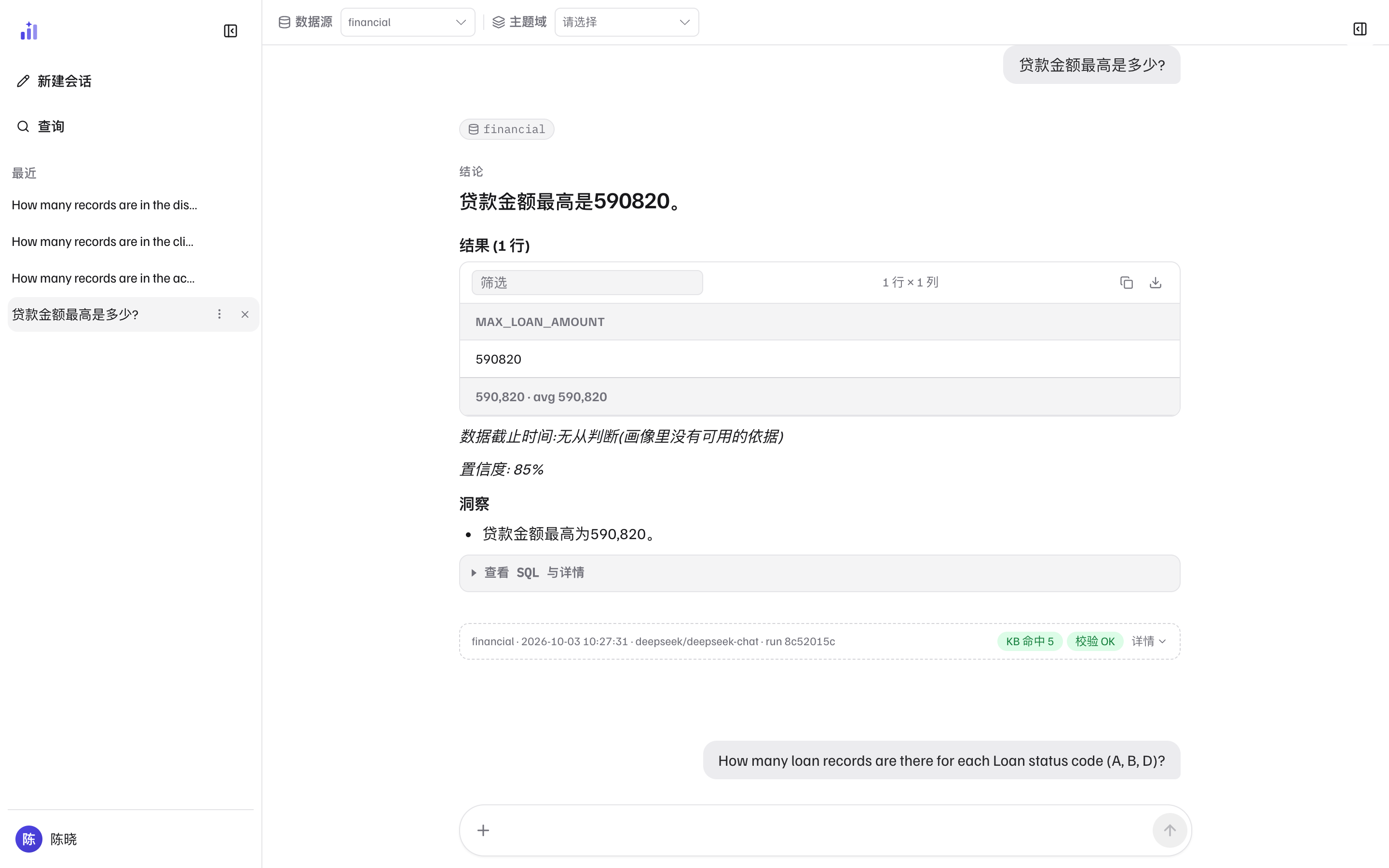
Task: Download the result table
Action: pos(1156,283)
